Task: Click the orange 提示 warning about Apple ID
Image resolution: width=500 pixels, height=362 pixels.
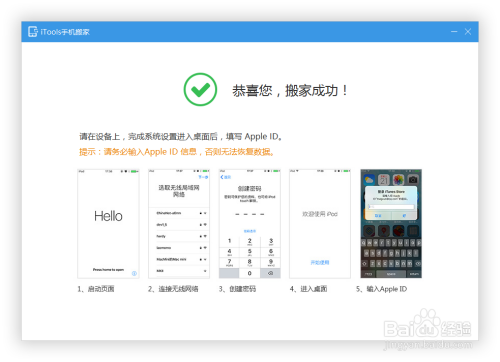Action: pyautogui.click(x=177, y=152)
